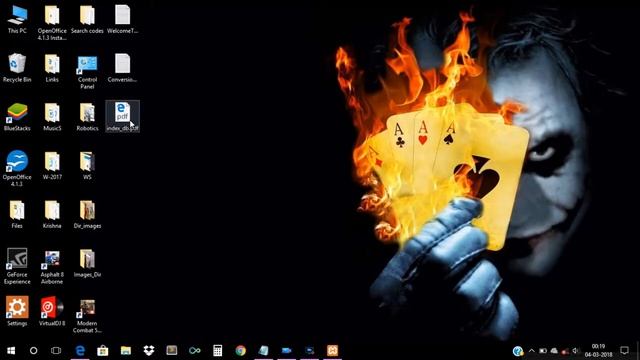Select the This PC desktop icon
This screenshot has height=360, width=640.
(17, 20)
